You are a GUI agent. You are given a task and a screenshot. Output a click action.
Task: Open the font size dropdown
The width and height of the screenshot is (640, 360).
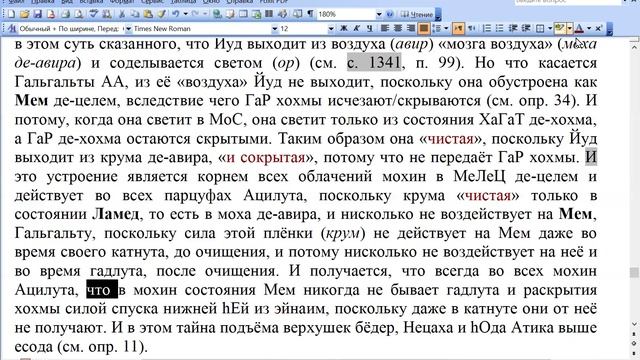tap(331, 29)
